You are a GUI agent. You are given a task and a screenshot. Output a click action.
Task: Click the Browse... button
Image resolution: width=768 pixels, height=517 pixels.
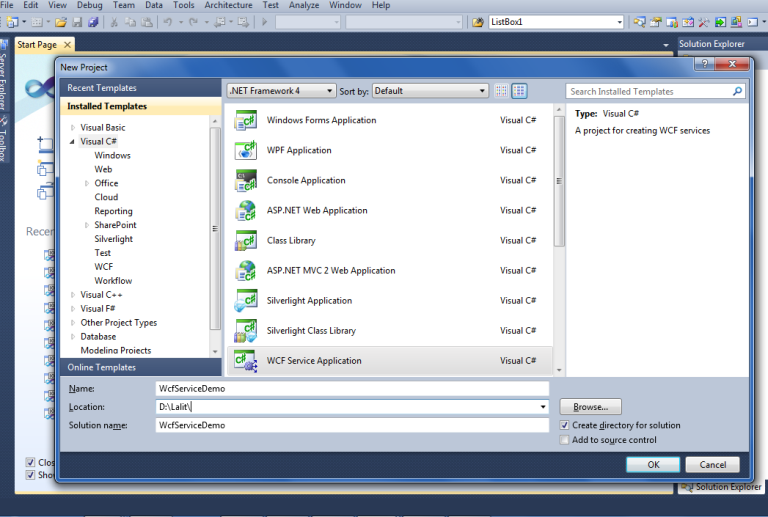[x=590, y=407]
